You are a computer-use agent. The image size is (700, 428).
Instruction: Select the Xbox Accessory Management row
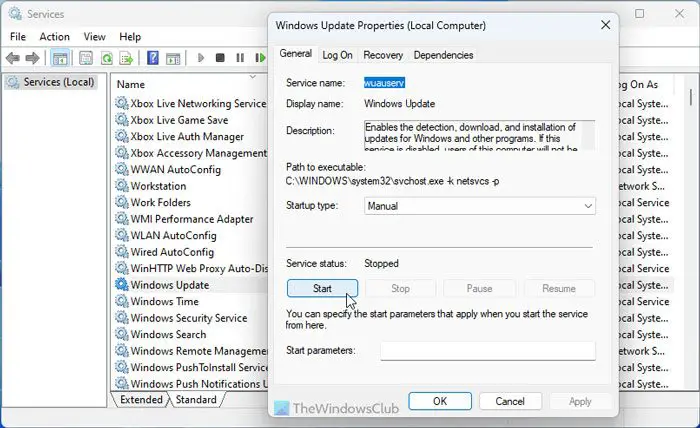191,153
